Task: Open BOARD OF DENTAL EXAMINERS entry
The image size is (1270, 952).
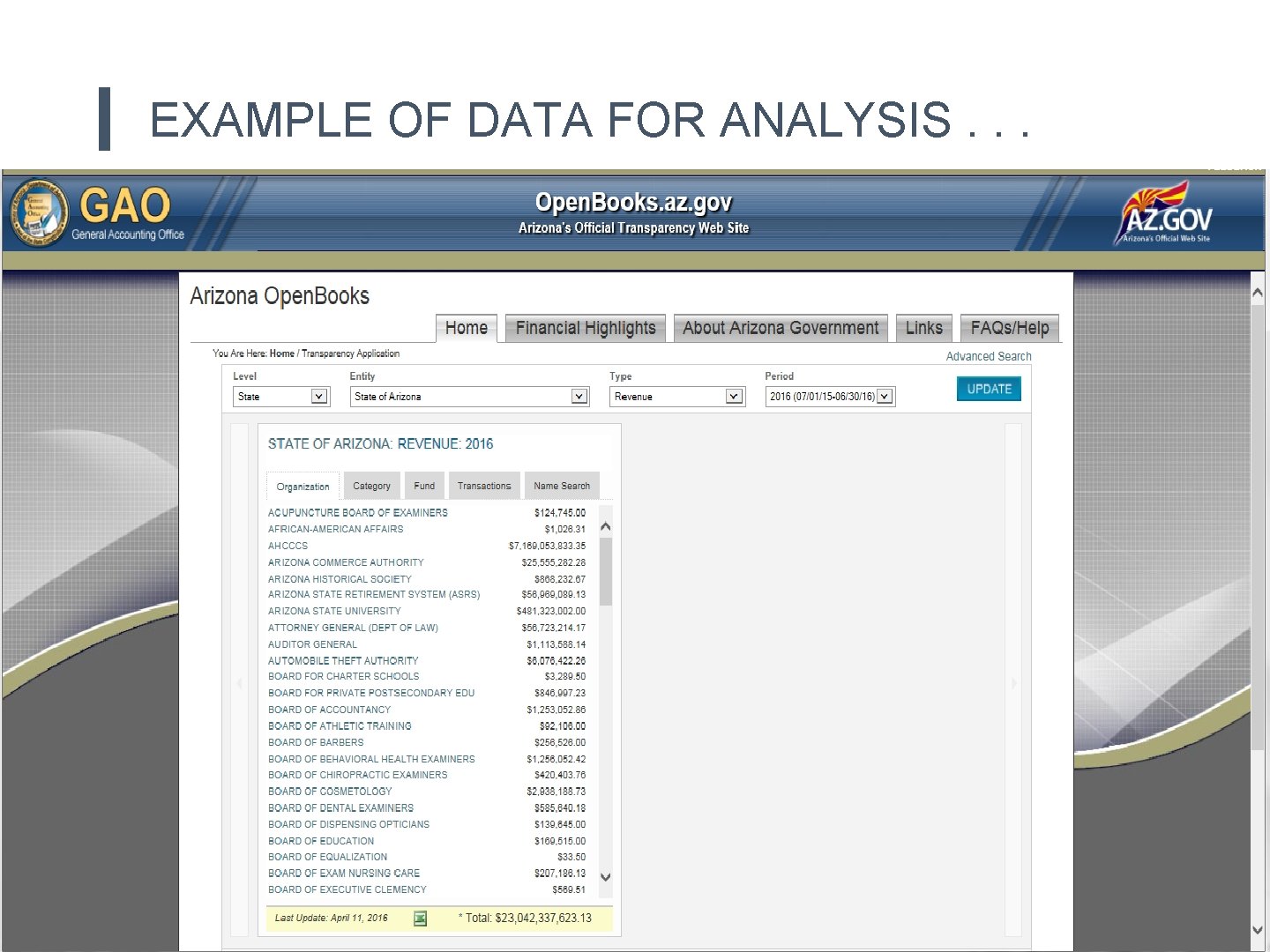Action: coord(340,808)
